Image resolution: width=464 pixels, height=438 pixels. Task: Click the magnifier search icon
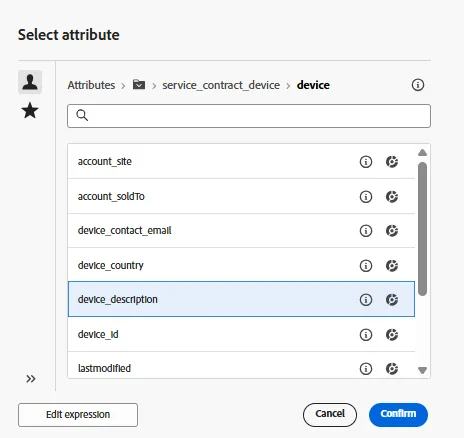(82, 115)
